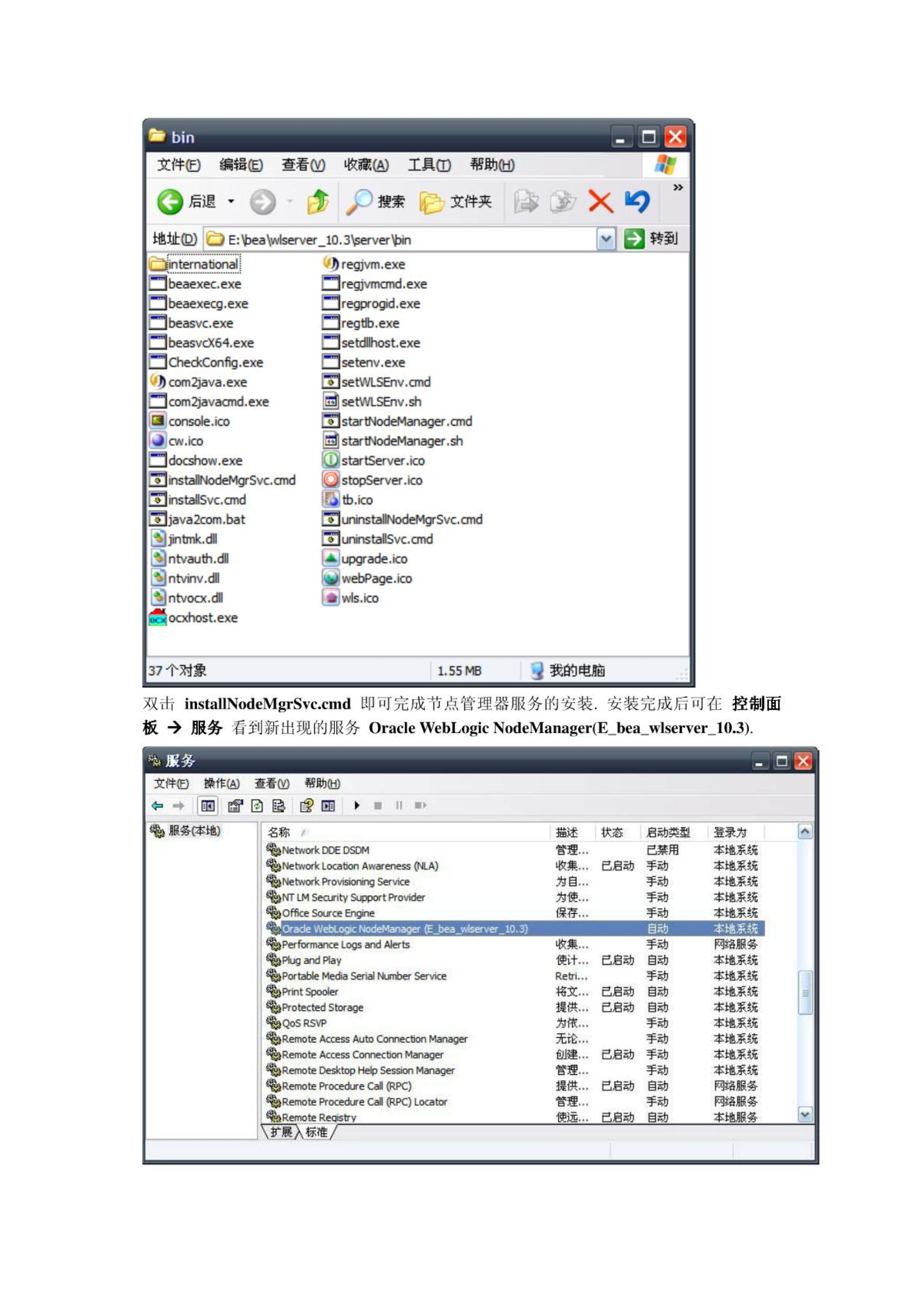Image resolution: width=924 pixels, height=1306 pixels.
Task: Open 收藏(A) menu in bin window
Action: point(366,165)
